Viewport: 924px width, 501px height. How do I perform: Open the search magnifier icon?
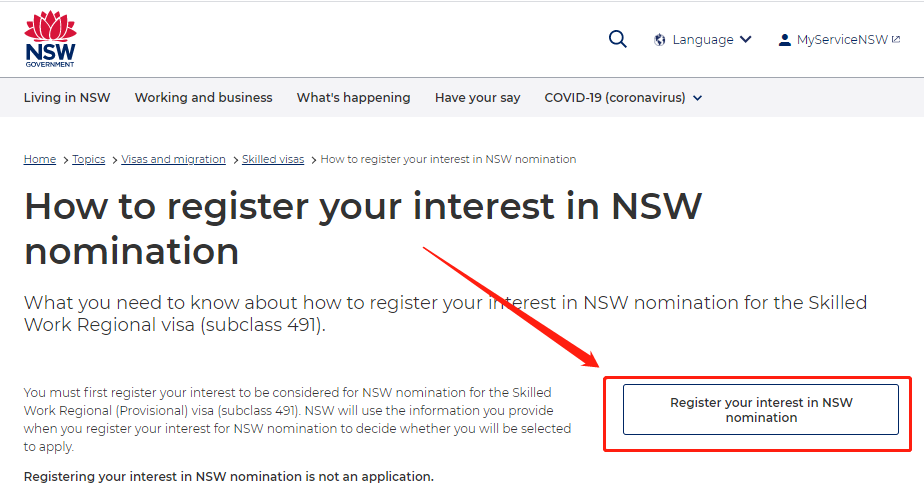tap(618, 39)
